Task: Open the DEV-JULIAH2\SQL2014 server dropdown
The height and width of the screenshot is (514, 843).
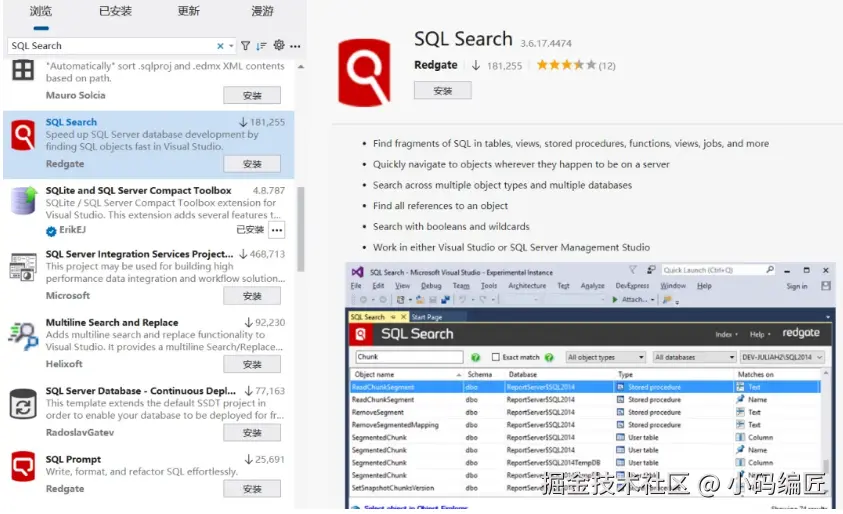Action: pyautogui.click(x=782, y=358)
